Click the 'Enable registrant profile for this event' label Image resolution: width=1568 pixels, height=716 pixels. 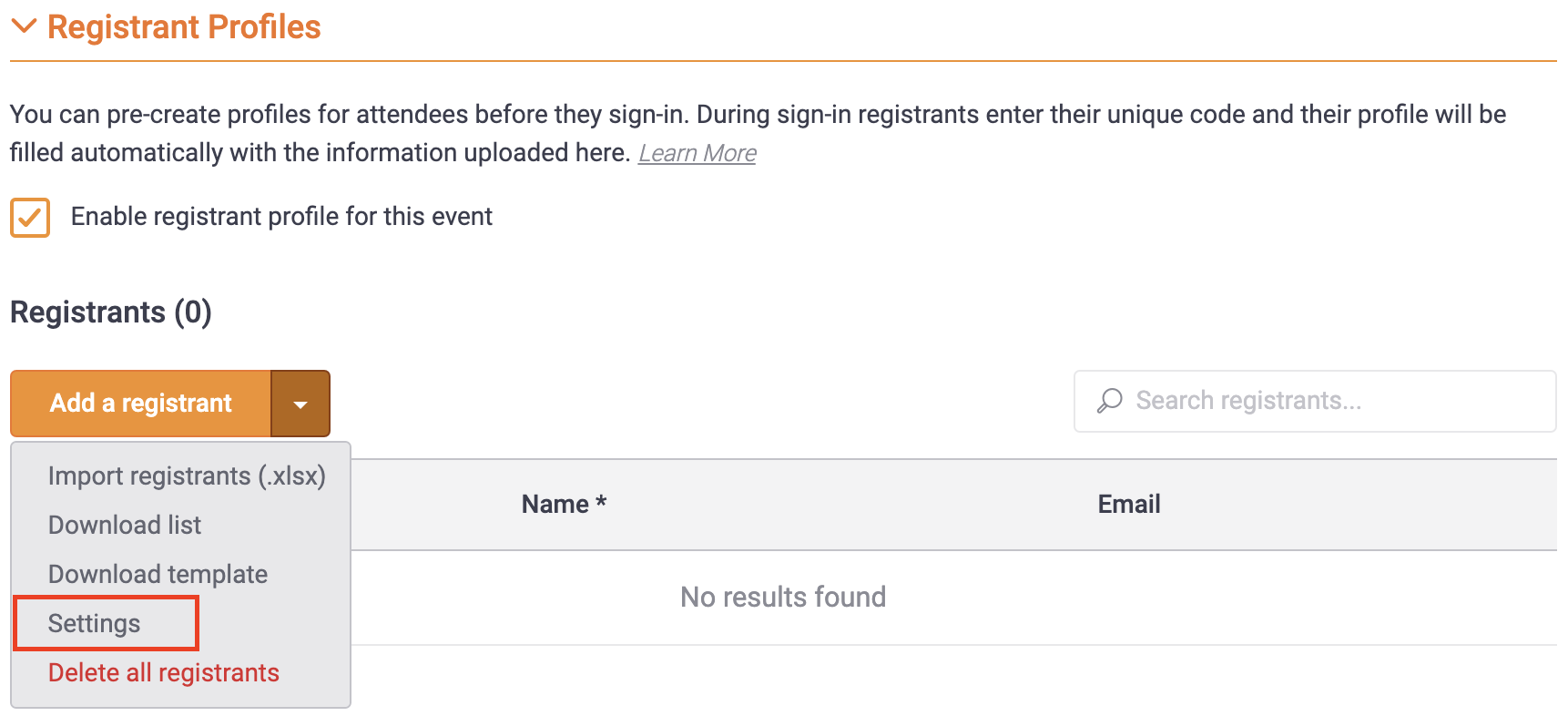click(281, 217)
